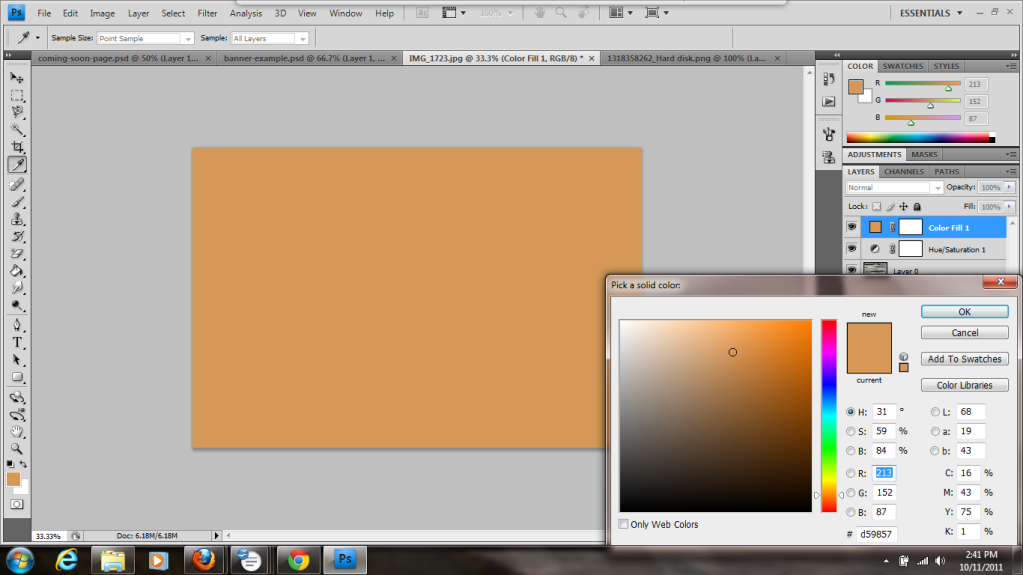This screenshot has height=575, width=1023.
Task: Enable Only Web Colors checkbox
Action: click(x=624, y=524)
